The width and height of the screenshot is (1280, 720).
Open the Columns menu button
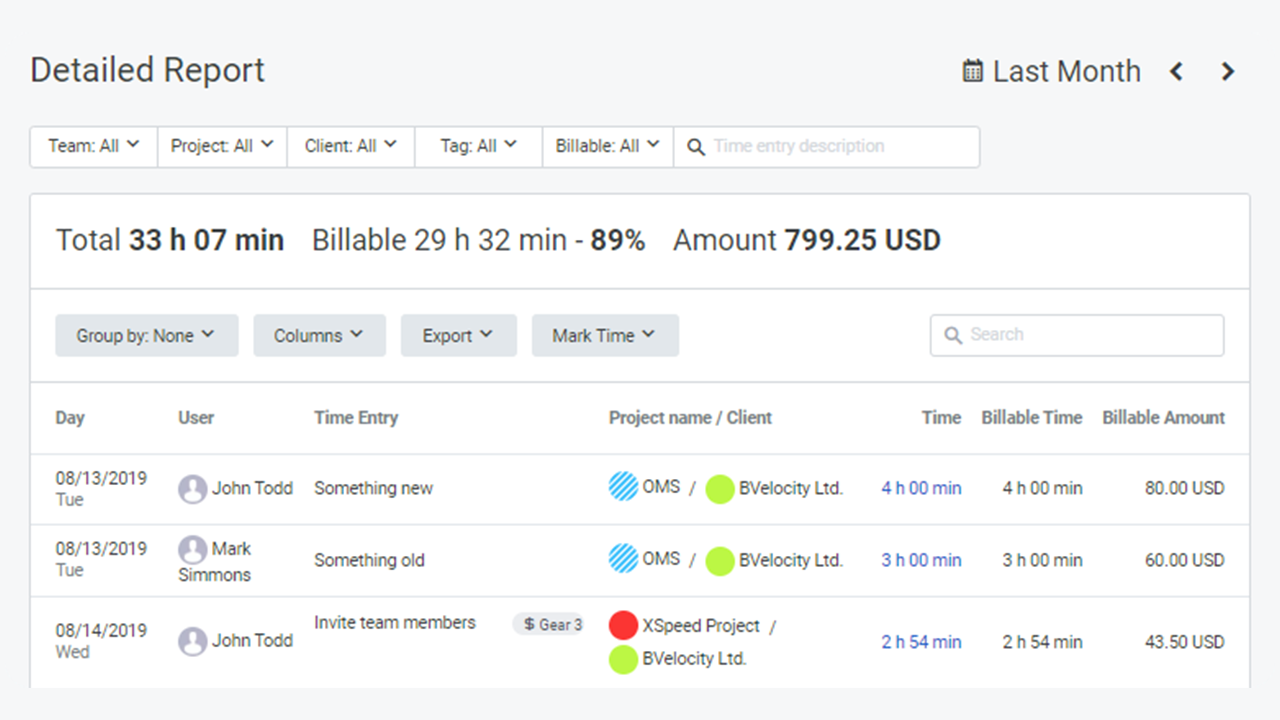point(319,336)
